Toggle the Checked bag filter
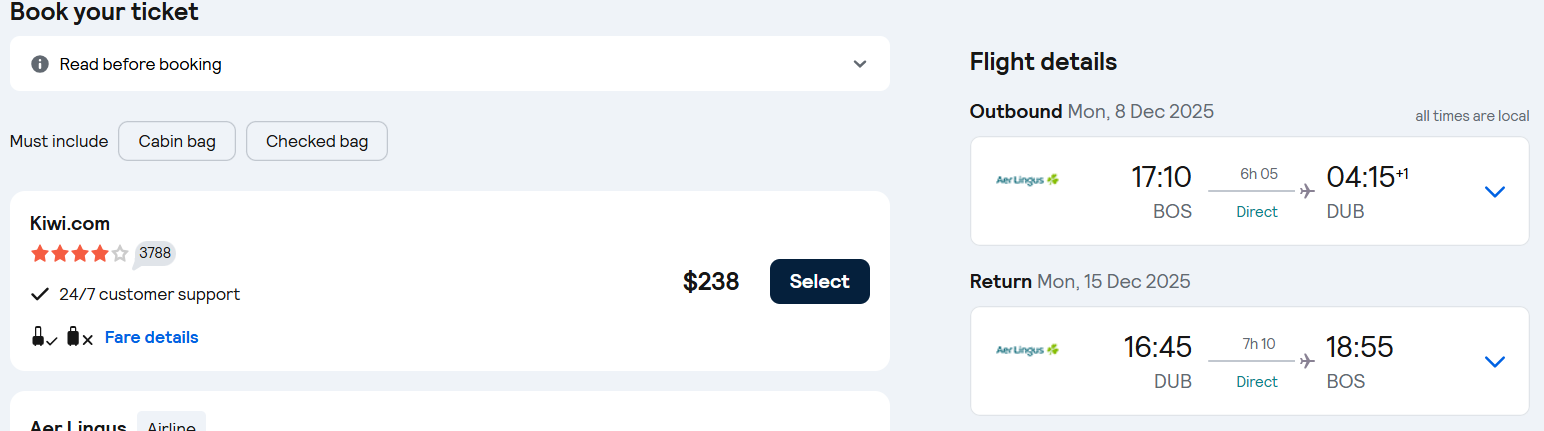Image resolution: width=1544 pixels, height=431 pixels. (316, 141)
